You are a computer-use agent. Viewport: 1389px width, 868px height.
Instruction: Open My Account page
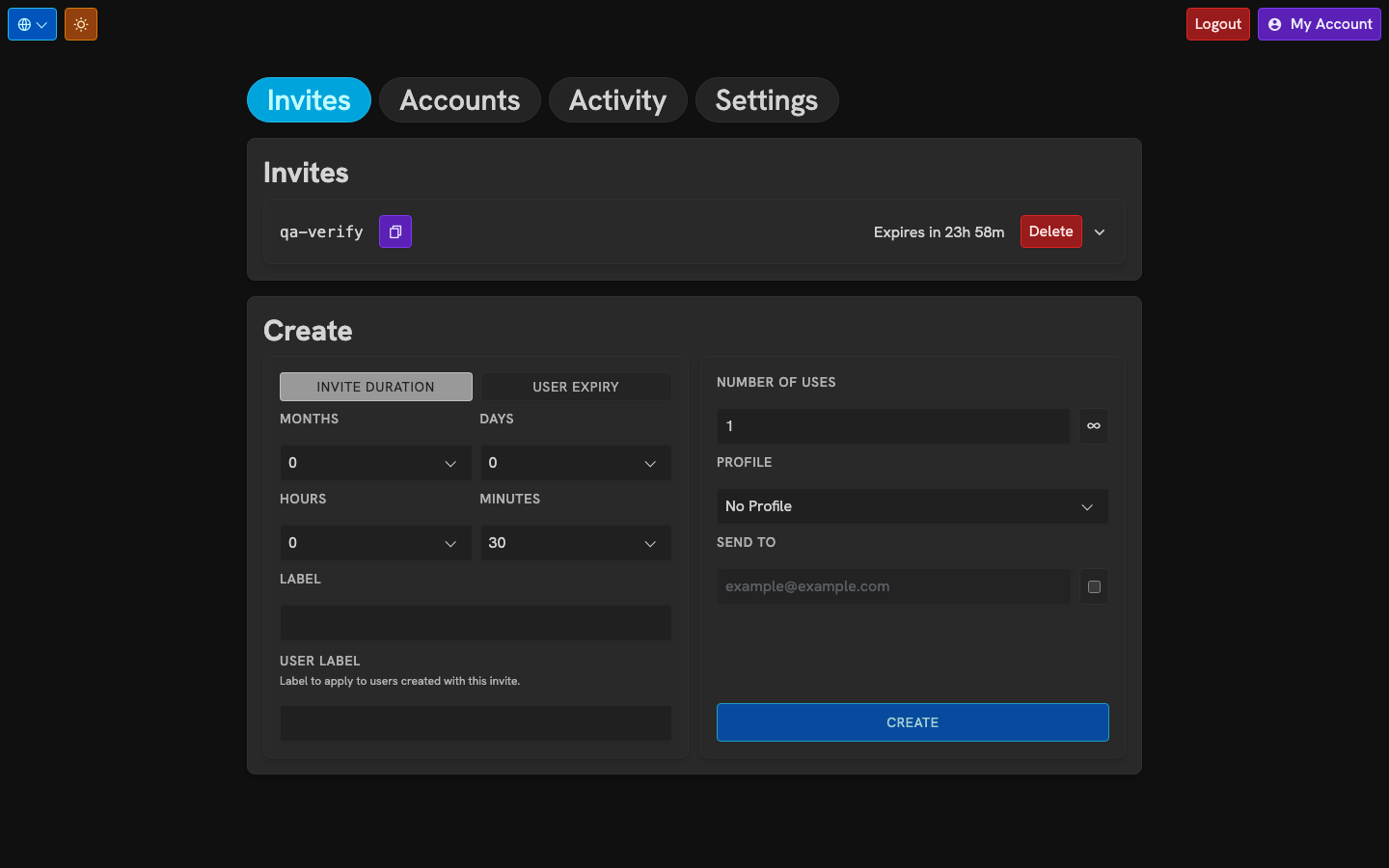tap(1320, 24)
